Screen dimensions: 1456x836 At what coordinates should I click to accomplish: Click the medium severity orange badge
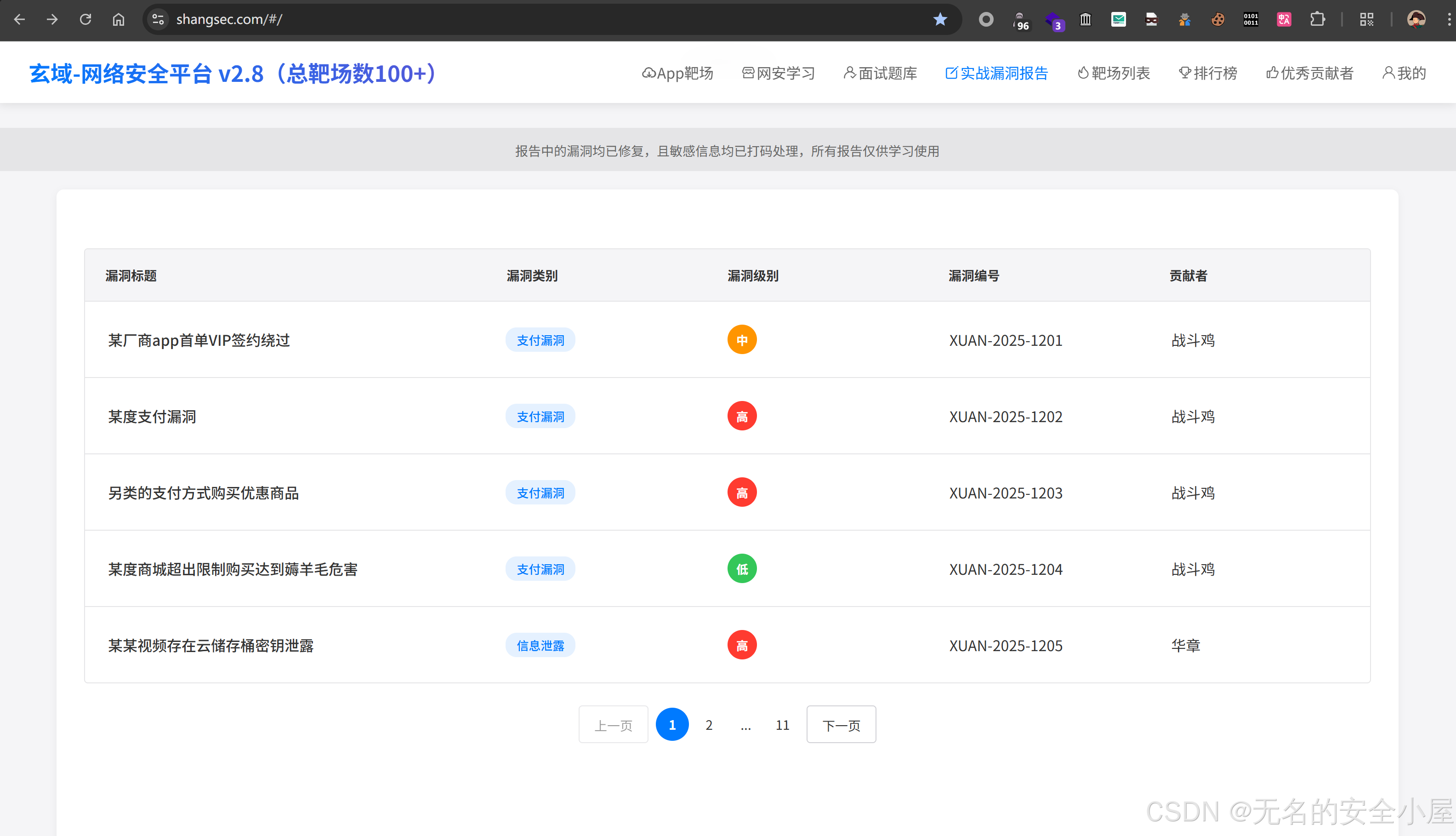click(x=742, y=340)
